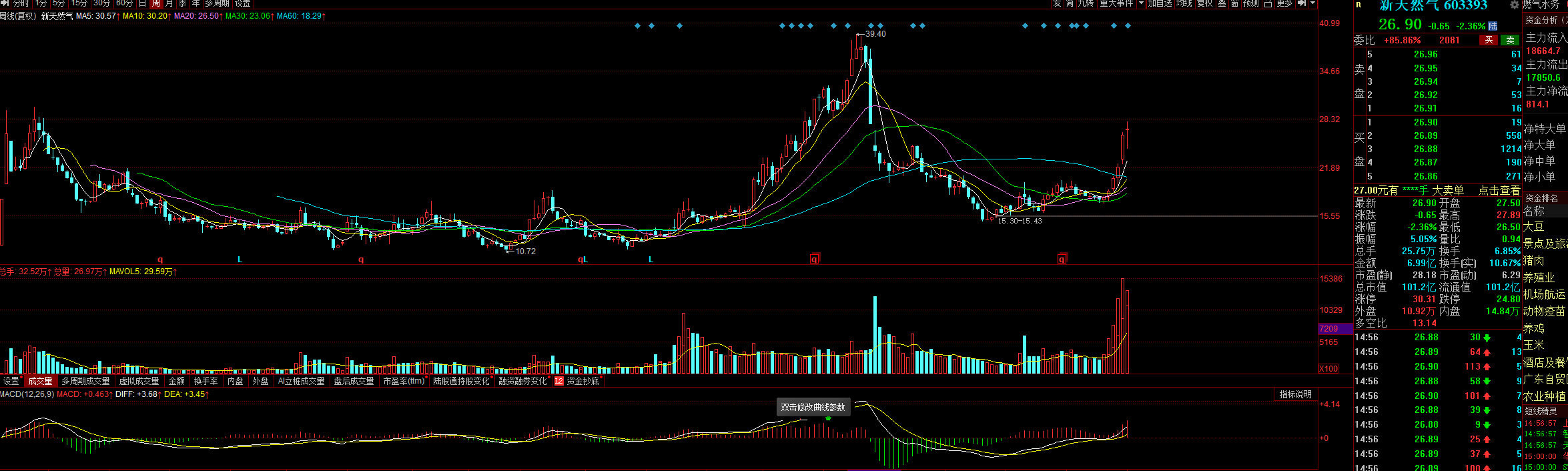Click the right-arrow icon after 更多
Image resolution: width=1568 pixels, height=471 pixels.
pos(1301,3)
